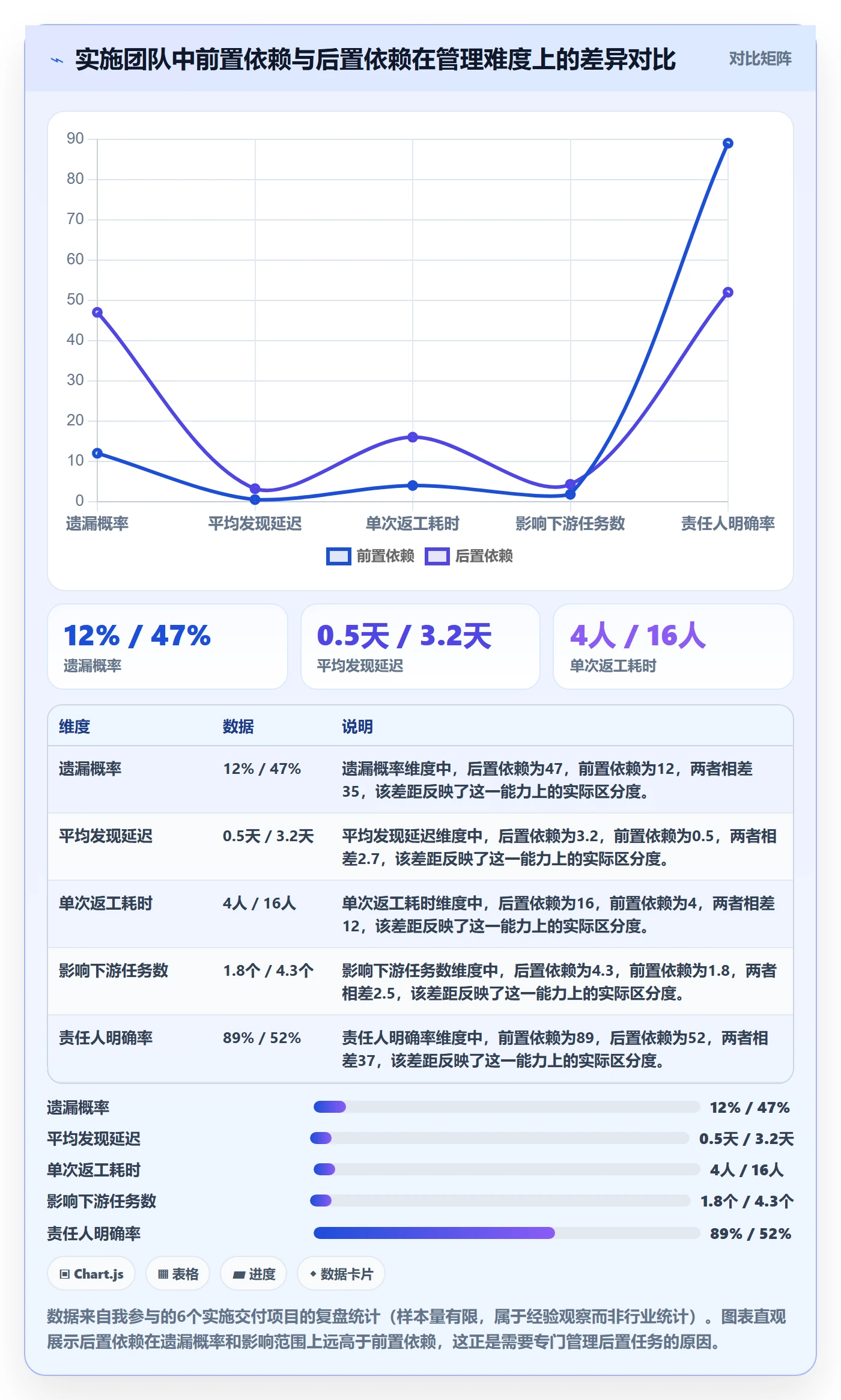Viewport: 841px width, 1400px height.
Task: Select the Chart.js chip
Action: point(91,1274)
